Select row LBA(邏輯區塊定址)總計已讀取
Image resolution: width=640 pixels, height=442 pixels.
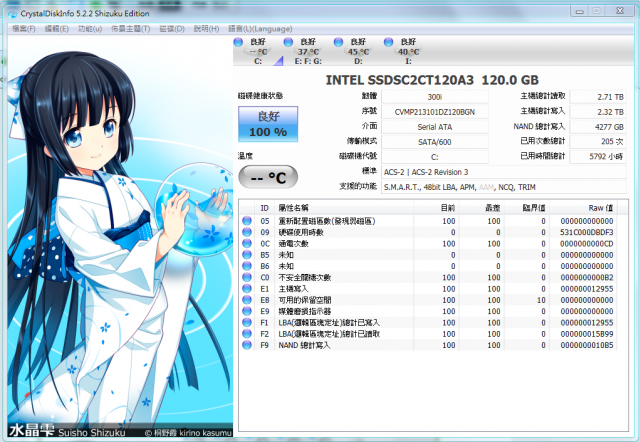click(x=429, y=334)
